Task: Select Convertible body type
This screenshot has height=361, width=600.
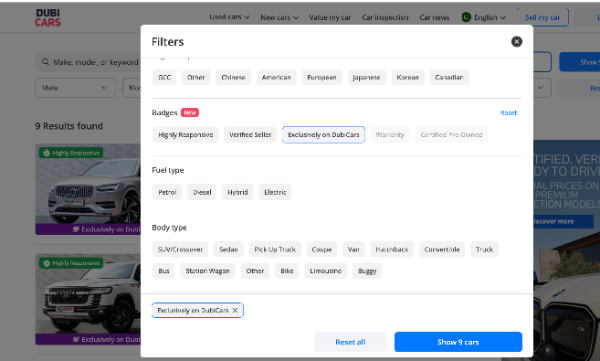Action: 442,250
